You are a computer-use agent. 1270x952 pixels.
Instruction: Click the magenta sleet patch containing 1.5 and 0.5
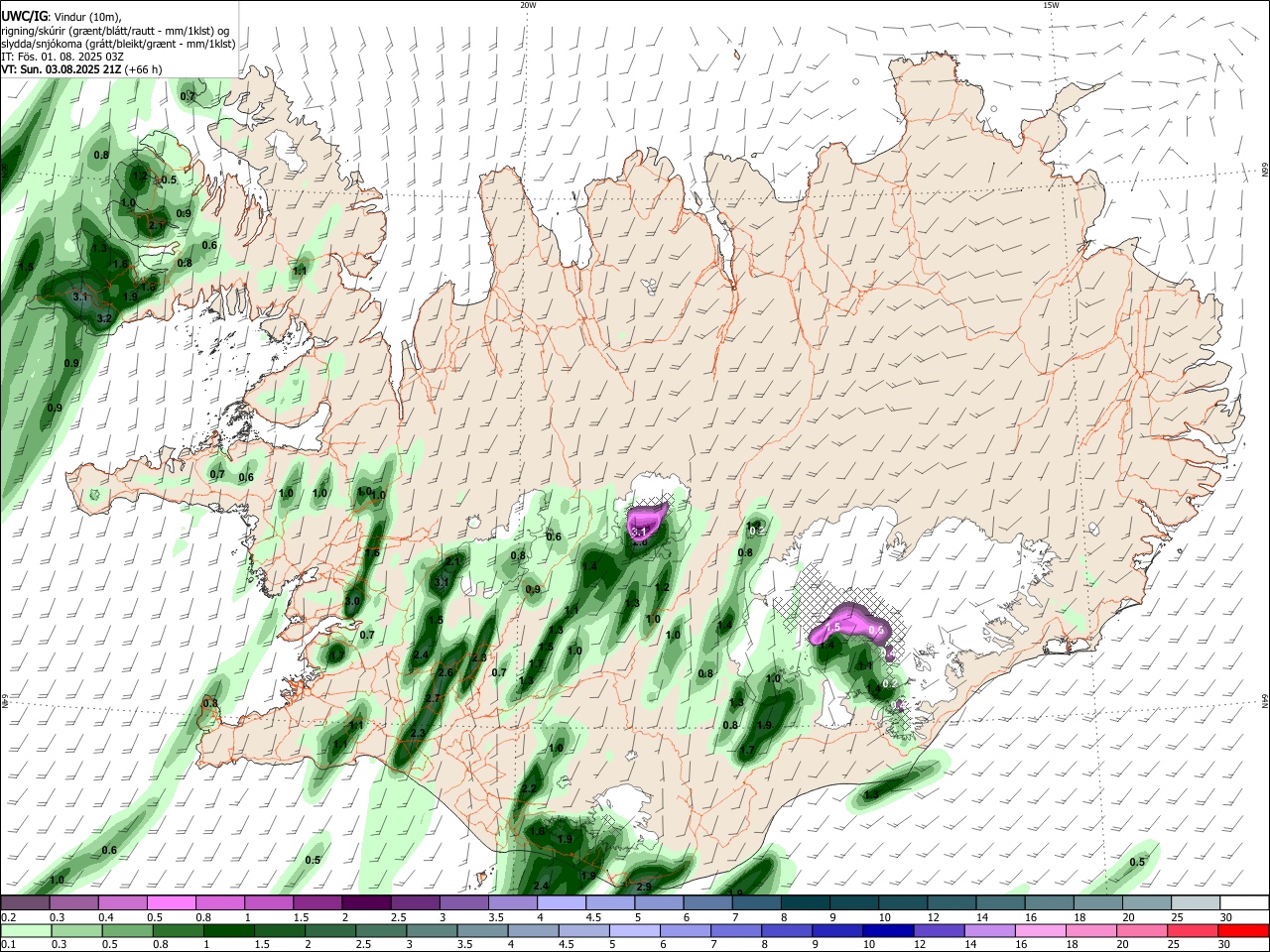(851, 625)
